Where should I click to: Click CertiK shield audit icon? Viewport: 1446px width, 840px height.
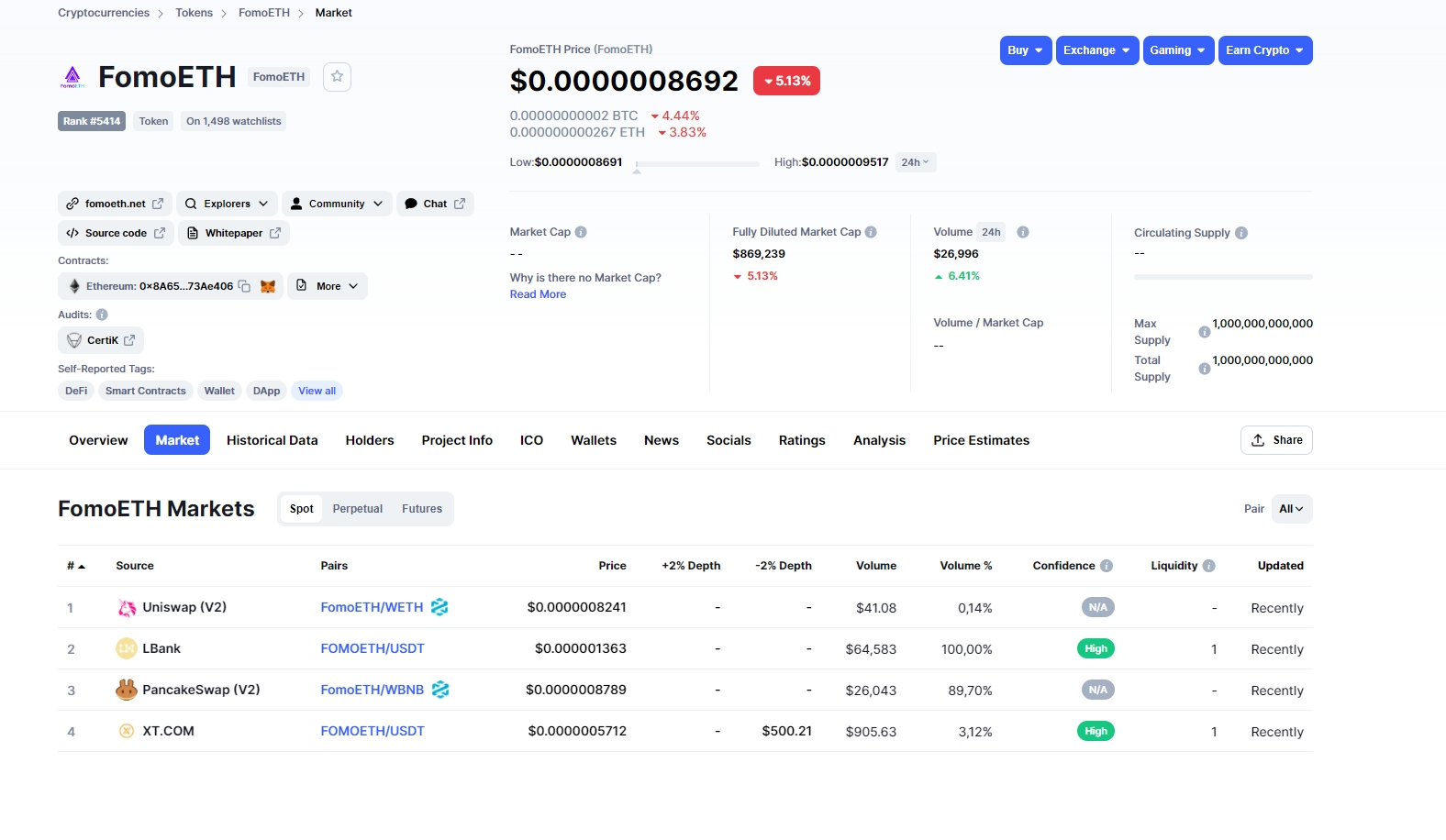[74, 340]
